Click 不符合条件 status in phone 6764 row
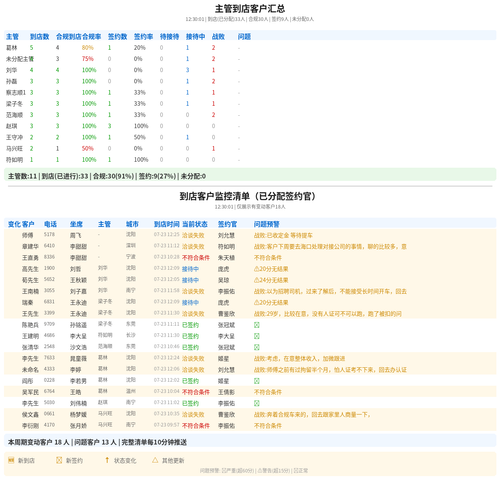The height and width of the screenshot is (493, 500). [196, 392]
